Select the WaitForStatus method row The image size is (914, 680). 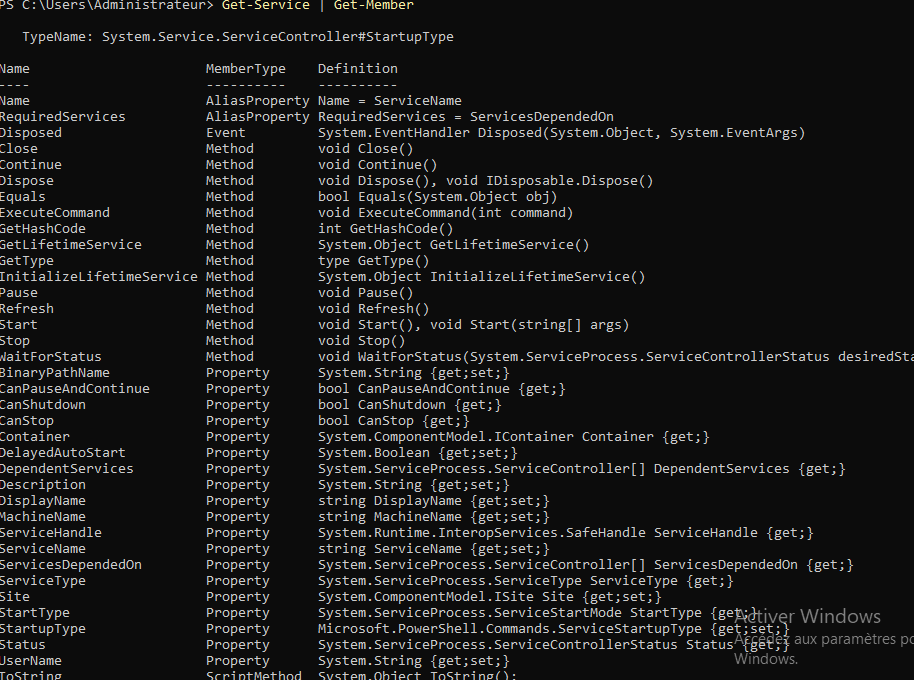(x=51, y=356)
